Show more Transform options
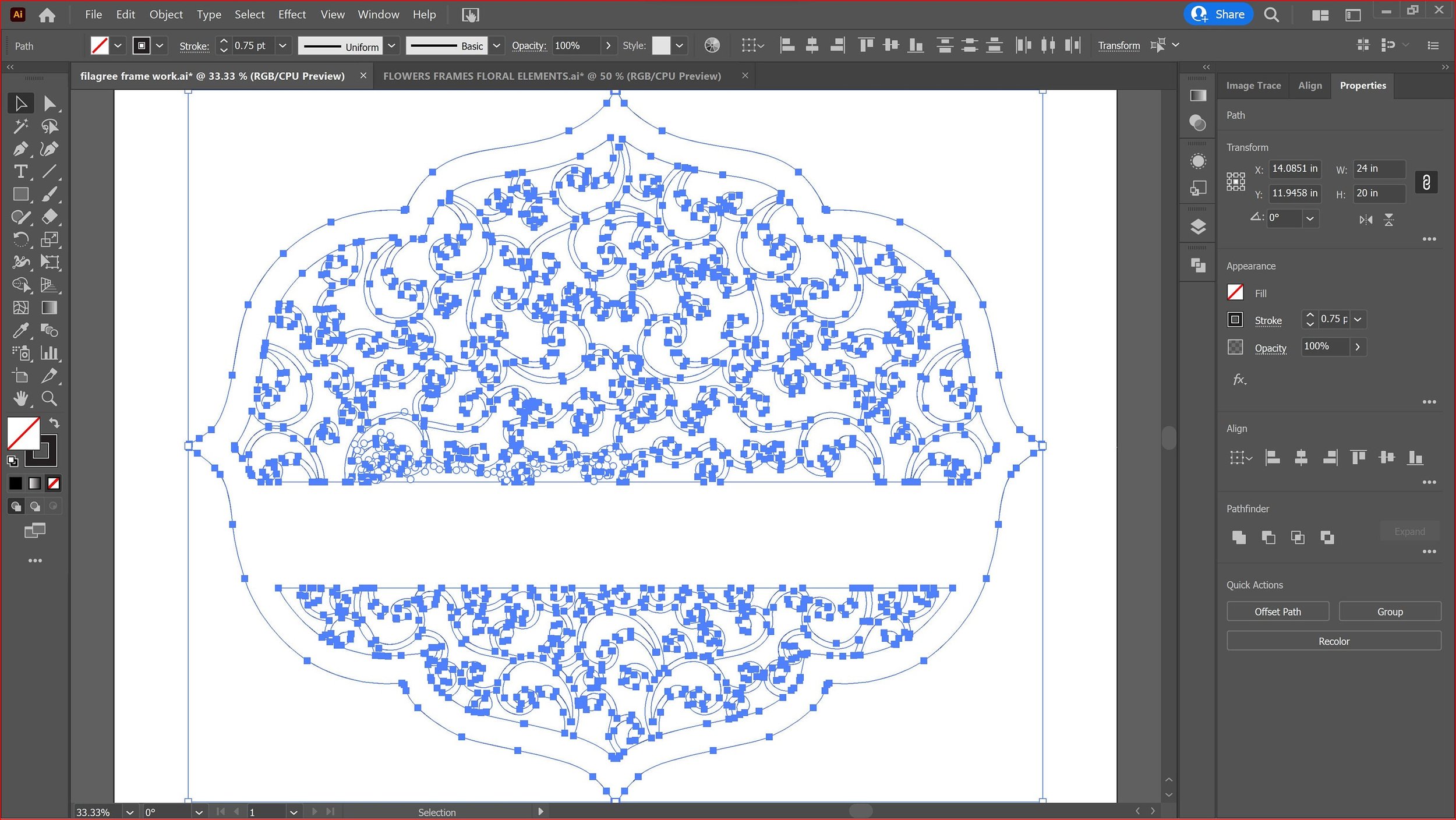1456x820 pixels. (1429, 239)
